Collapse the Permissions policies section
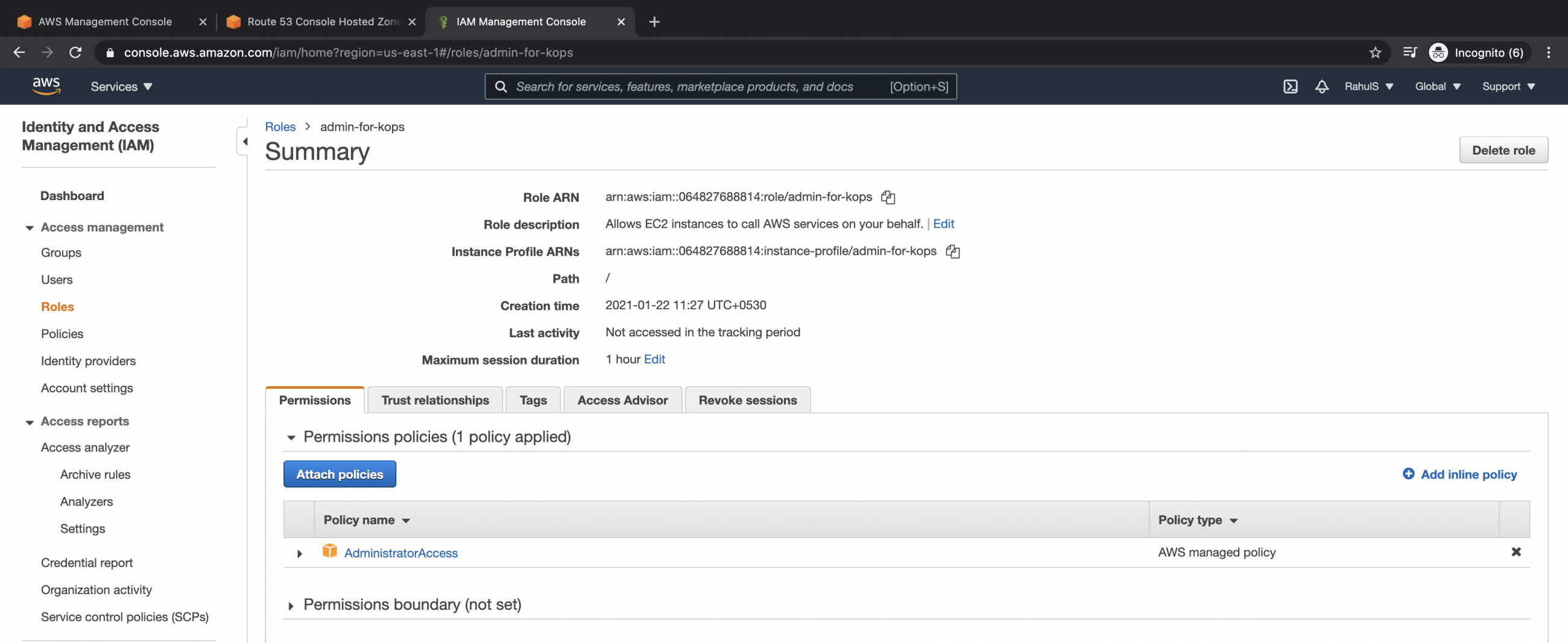The image size is (1568, 643). (291, 438)
